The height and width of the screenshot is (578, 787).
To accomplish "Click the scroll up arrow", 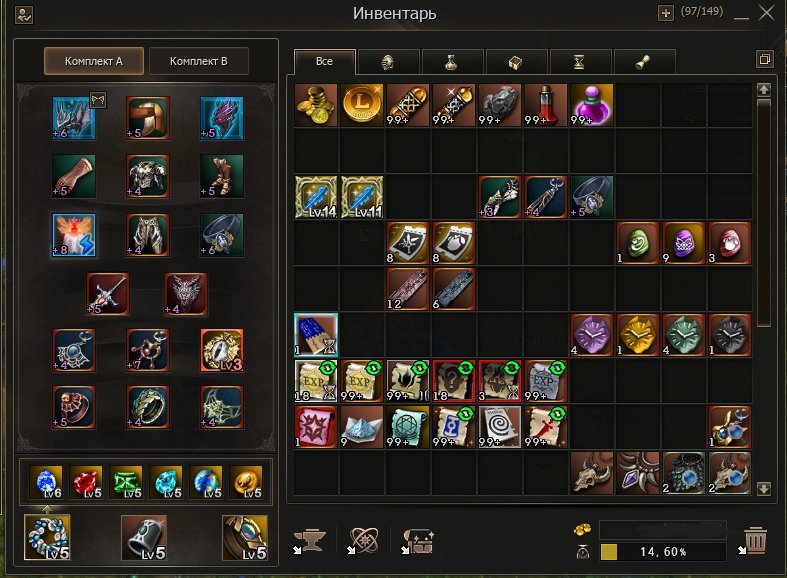I will point(763,90).
